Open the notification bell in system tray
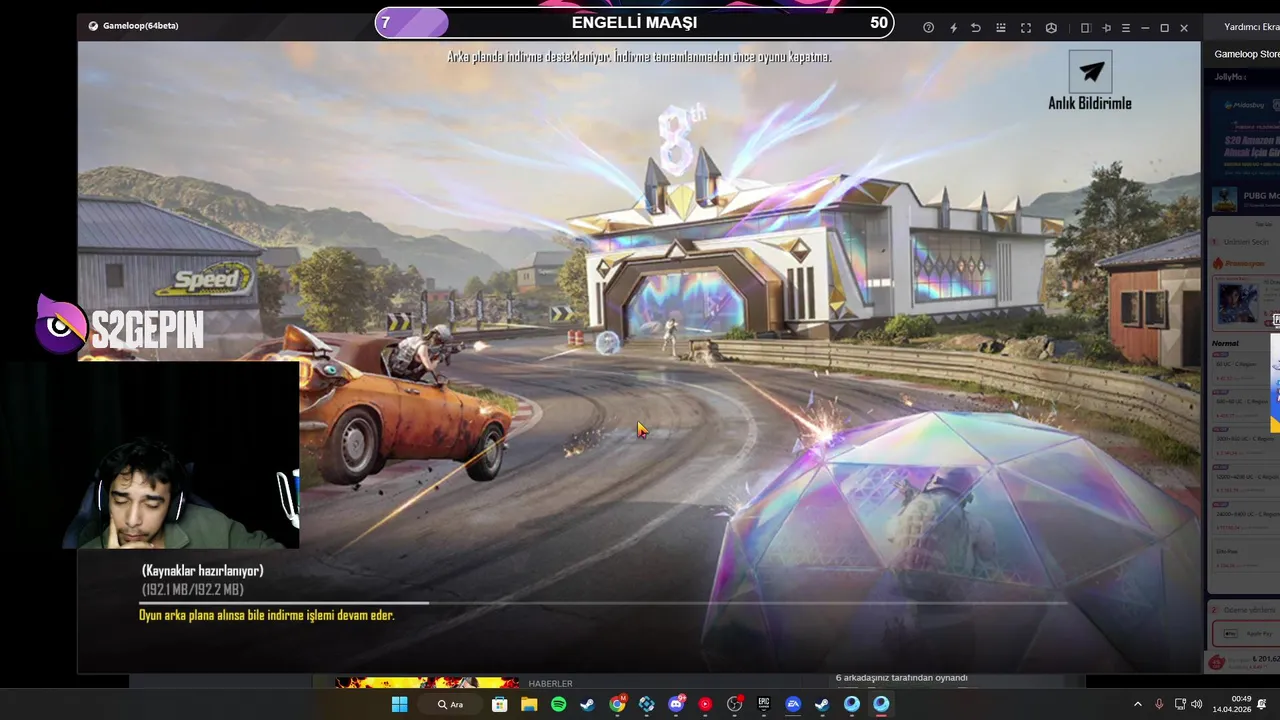 [1262, 704]
